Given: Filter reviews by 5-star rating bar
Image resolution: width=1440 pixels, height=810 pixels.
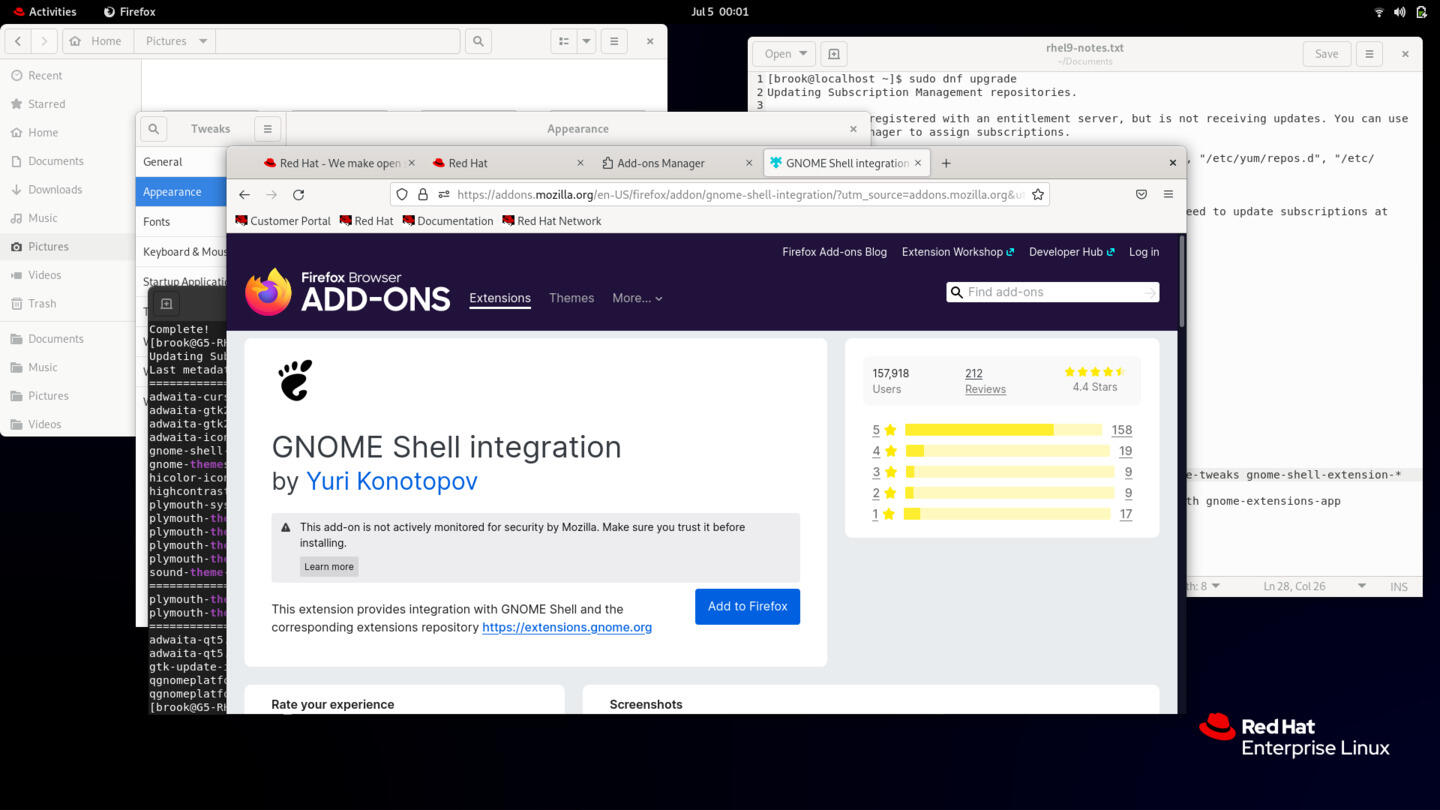Looking at the screenshot, I should [x=1002, y=430].
